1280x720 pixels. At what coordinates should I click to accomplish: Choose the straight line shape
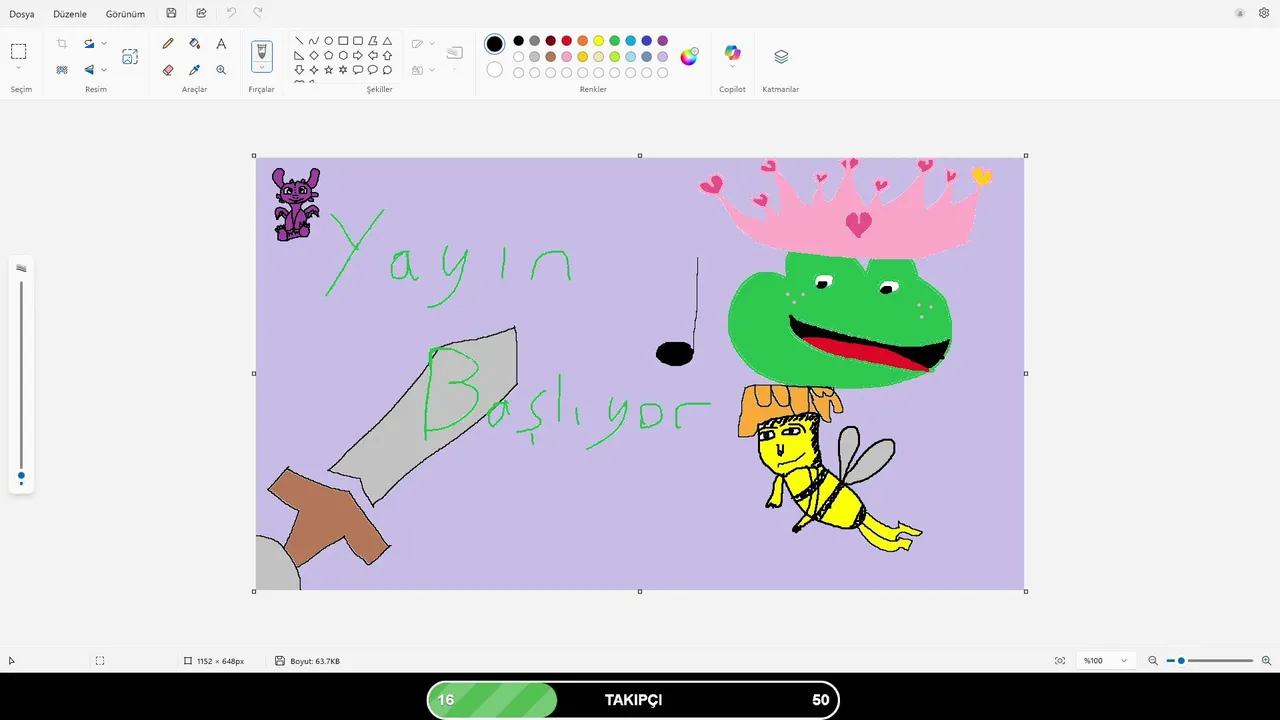(299, 41)
